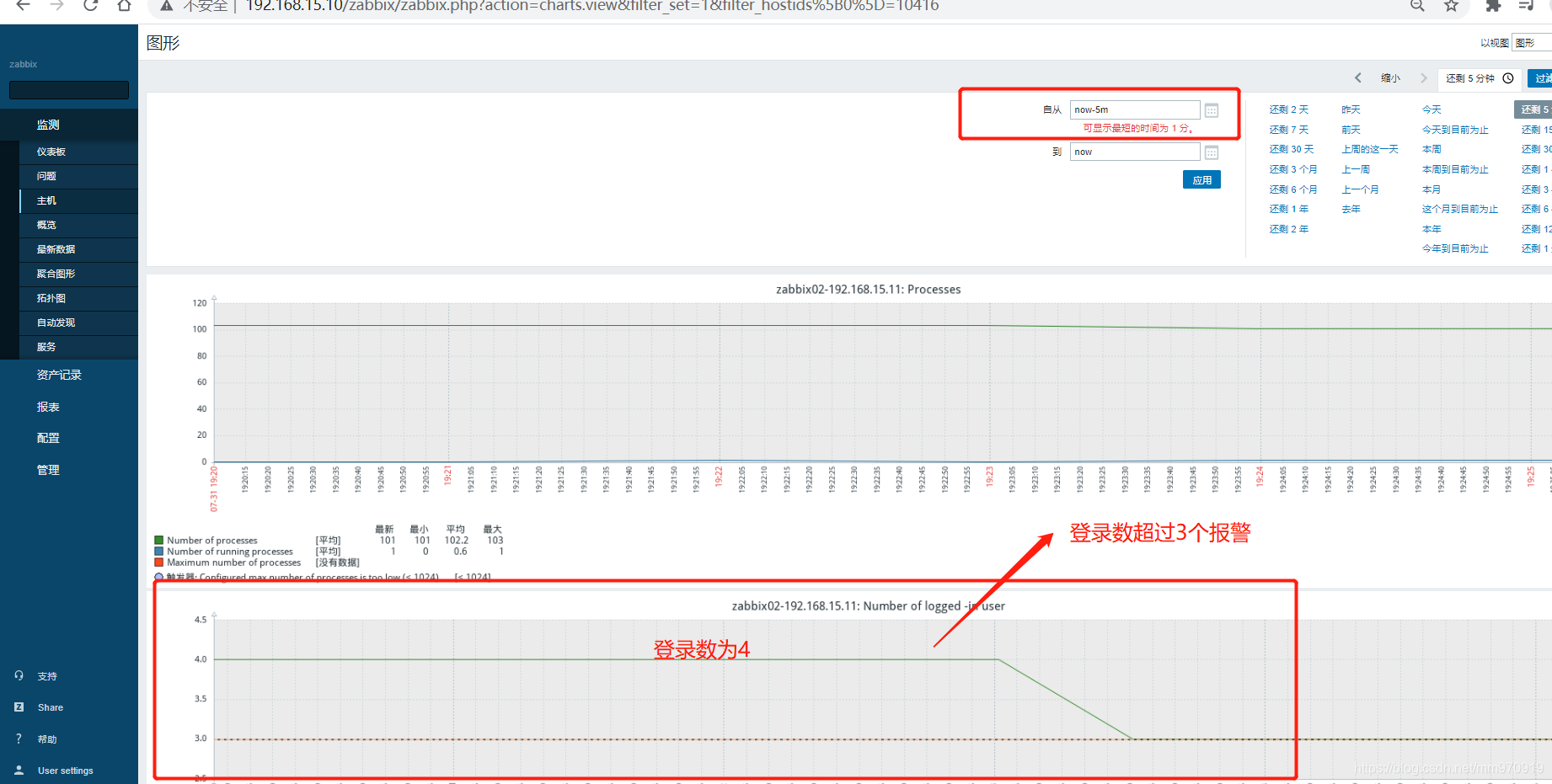
Task: Select the 上周的这一天 range
Action: tap(1369, 149)
